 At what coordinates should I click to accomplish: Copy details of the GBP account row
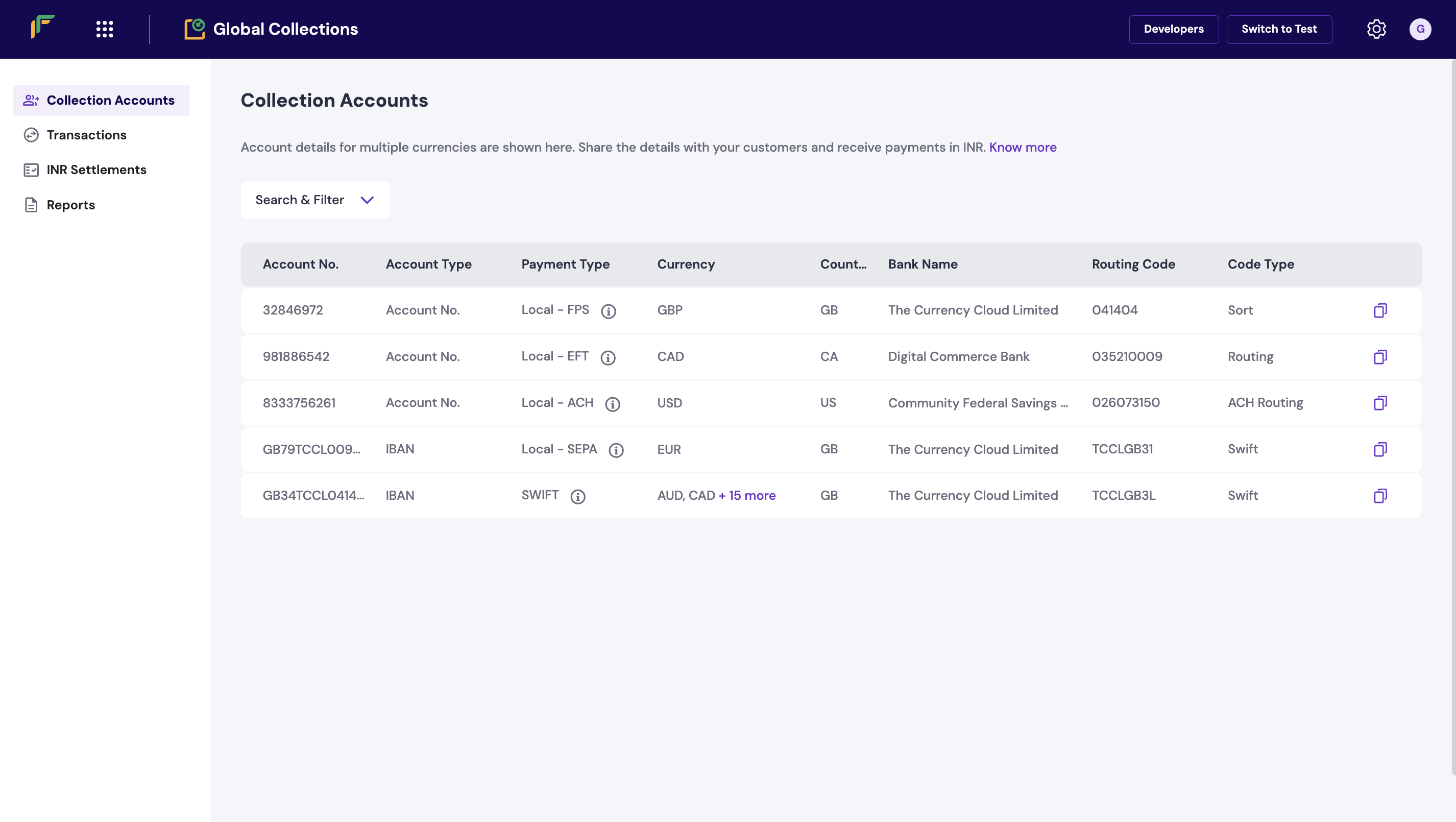(1380, 310)
